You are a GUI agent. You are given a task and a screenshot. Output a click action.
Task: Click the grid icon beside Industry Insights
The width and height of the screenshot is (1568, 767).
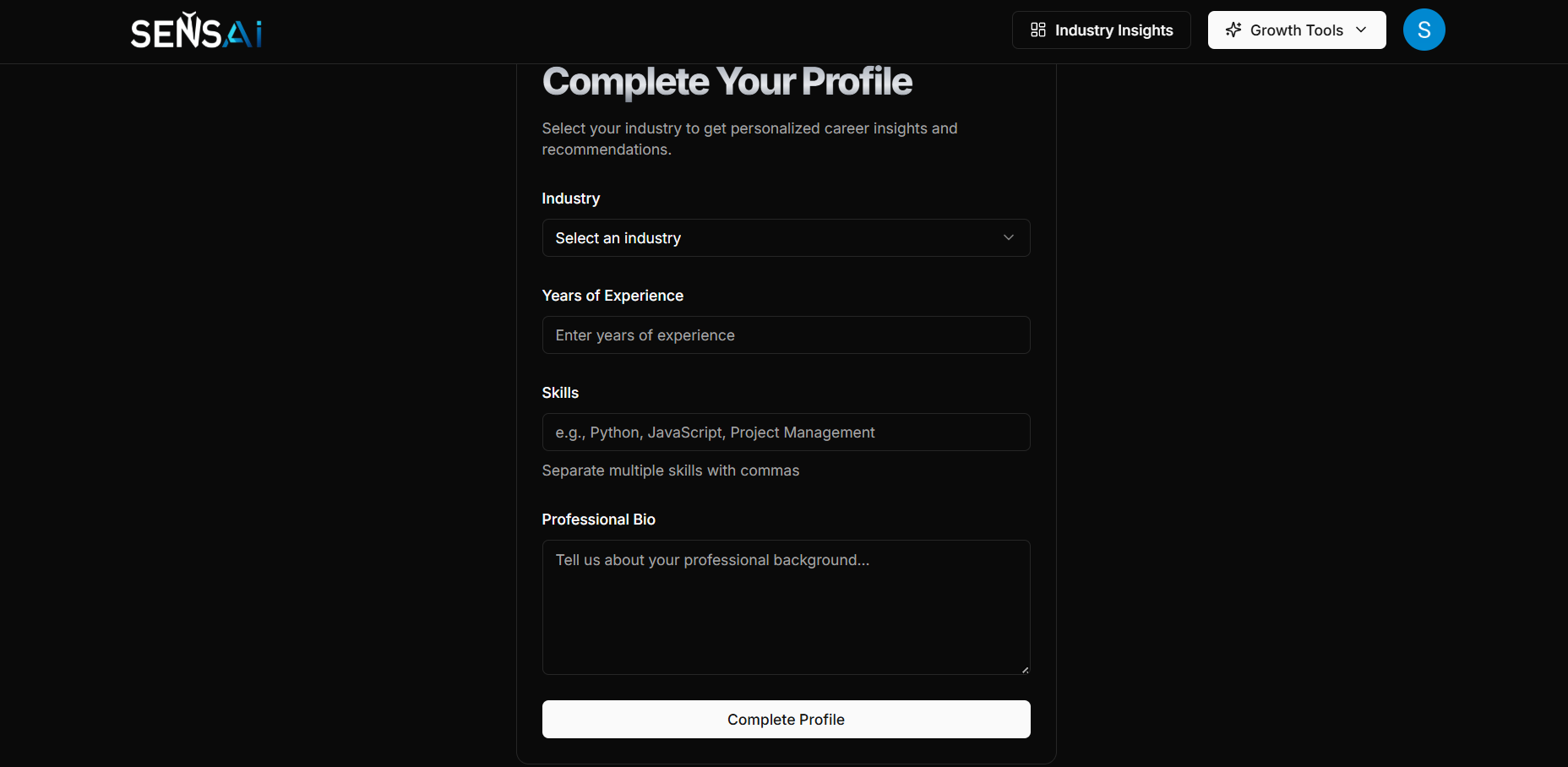(x=1037, y=30)
